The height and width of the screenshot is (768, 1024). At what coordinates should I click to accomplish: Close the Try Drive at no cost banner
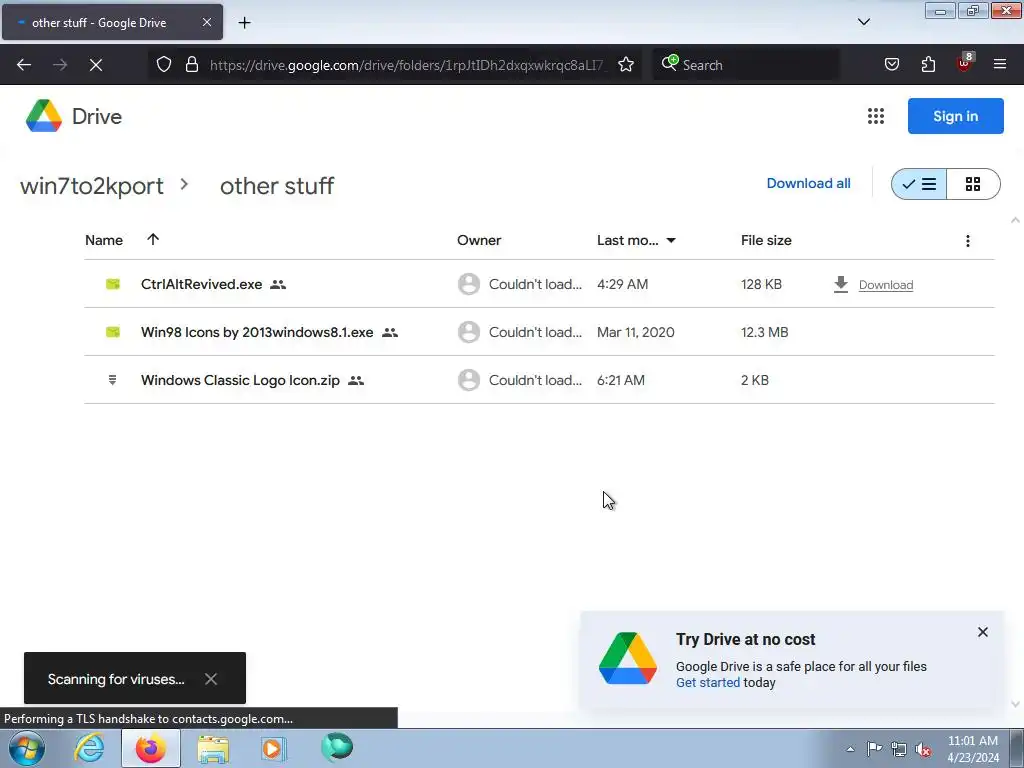tap(982, 632)
